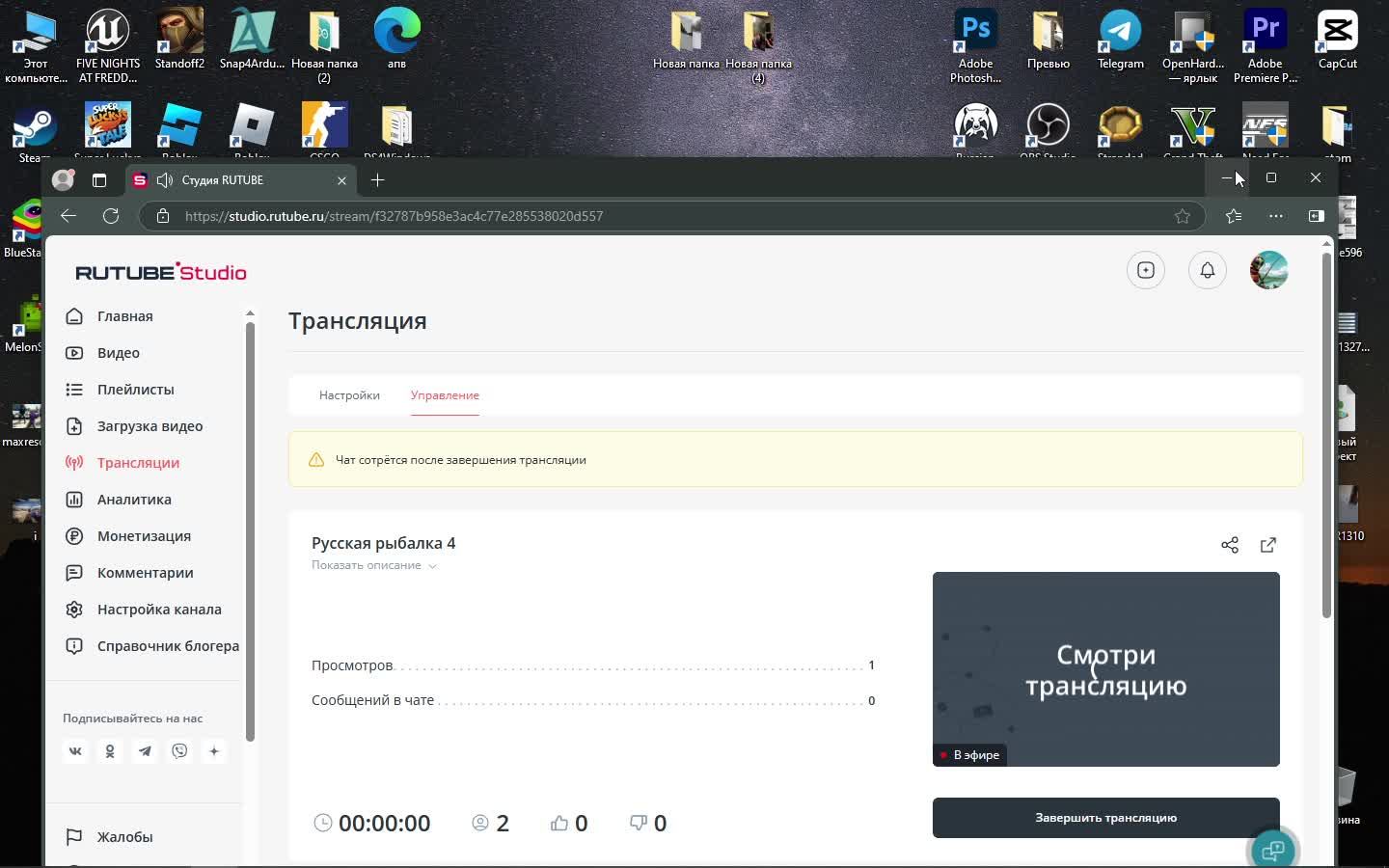Open the Odnoklassniki social icon
This screenshot has height=868, width=1389.
(110, 751)
